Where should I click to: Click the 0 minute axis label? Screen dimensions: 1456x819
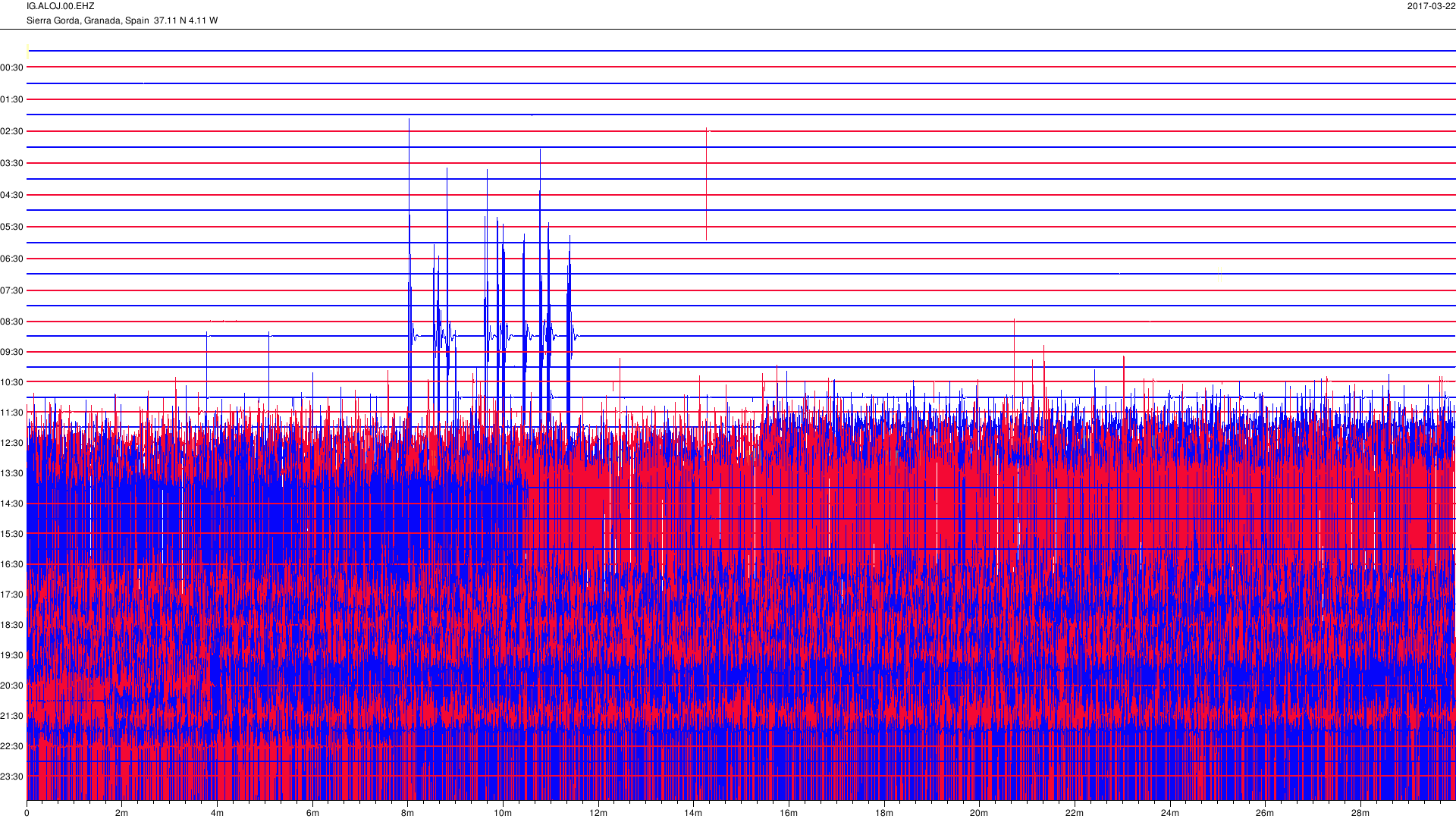pos(27,813)
